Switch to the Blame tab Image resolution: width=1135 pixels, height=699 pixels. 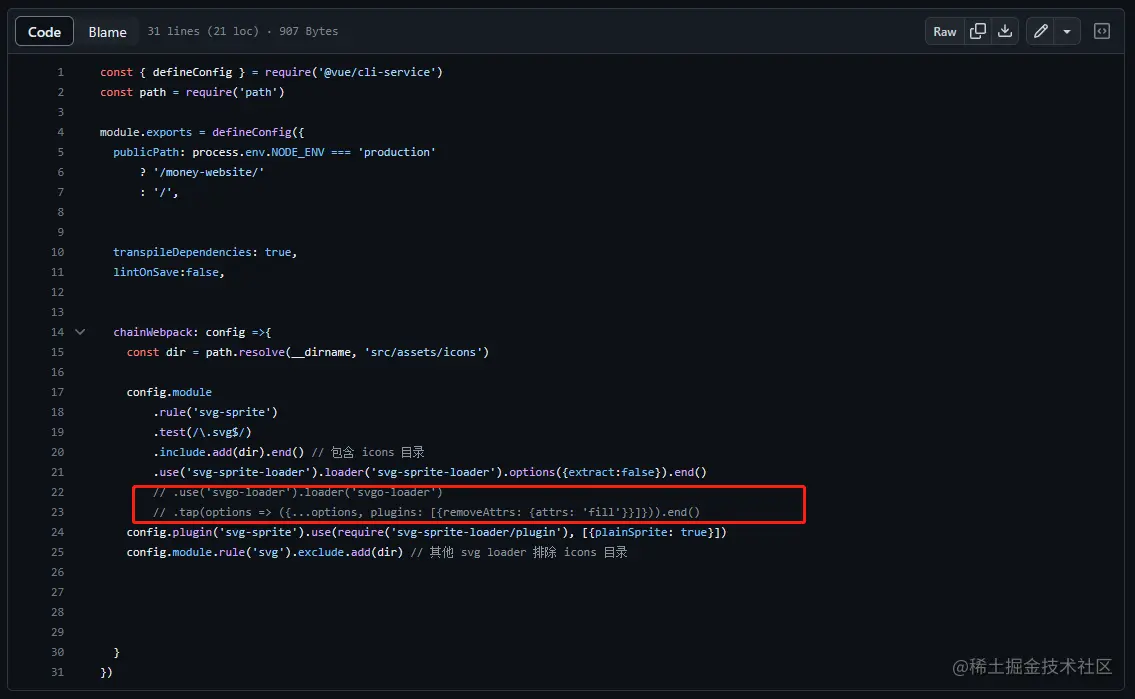[107, 32]
